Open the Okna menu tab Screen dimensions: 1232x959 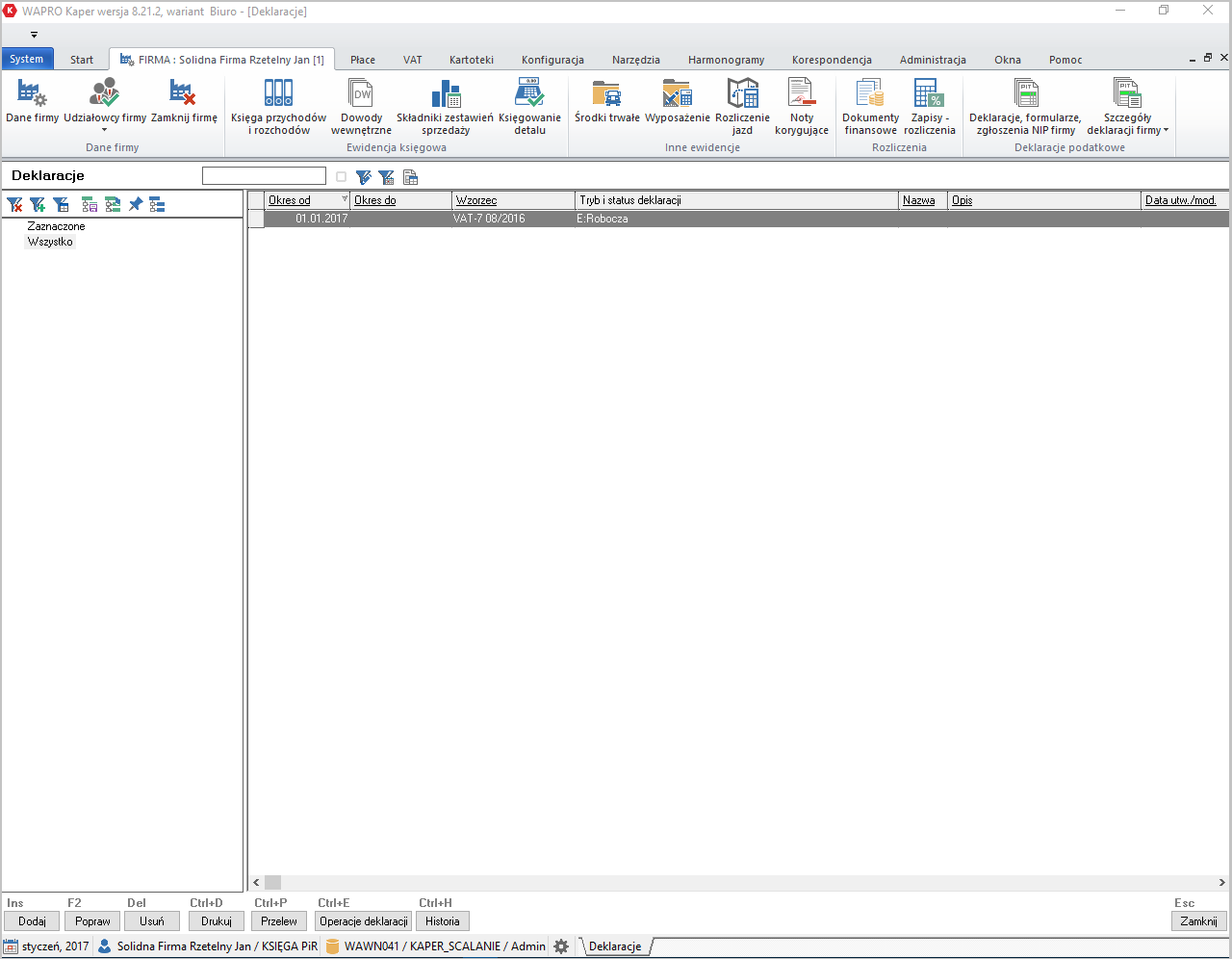click(x=1008, y=60)
